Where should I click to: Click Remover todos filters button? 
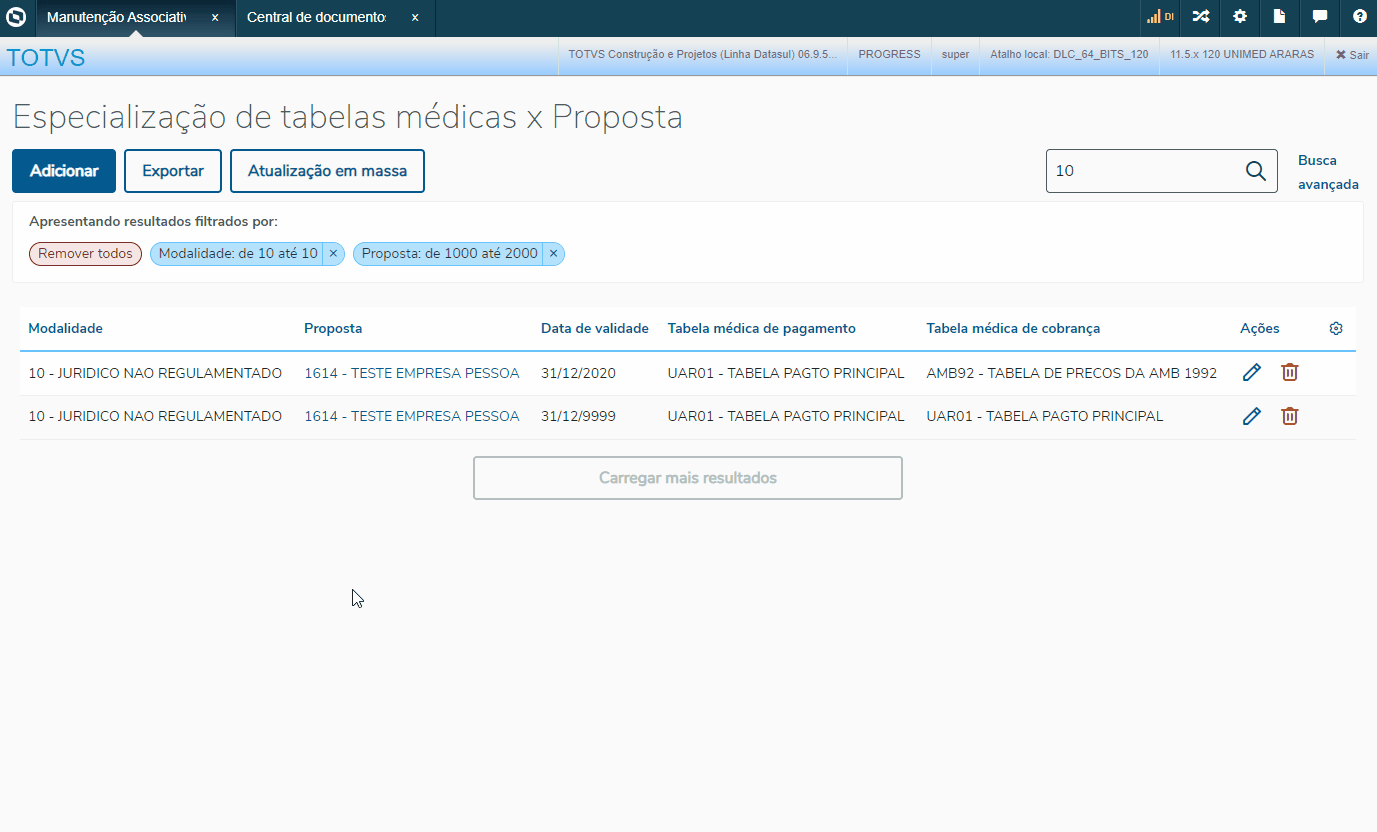tap(85, 254)
